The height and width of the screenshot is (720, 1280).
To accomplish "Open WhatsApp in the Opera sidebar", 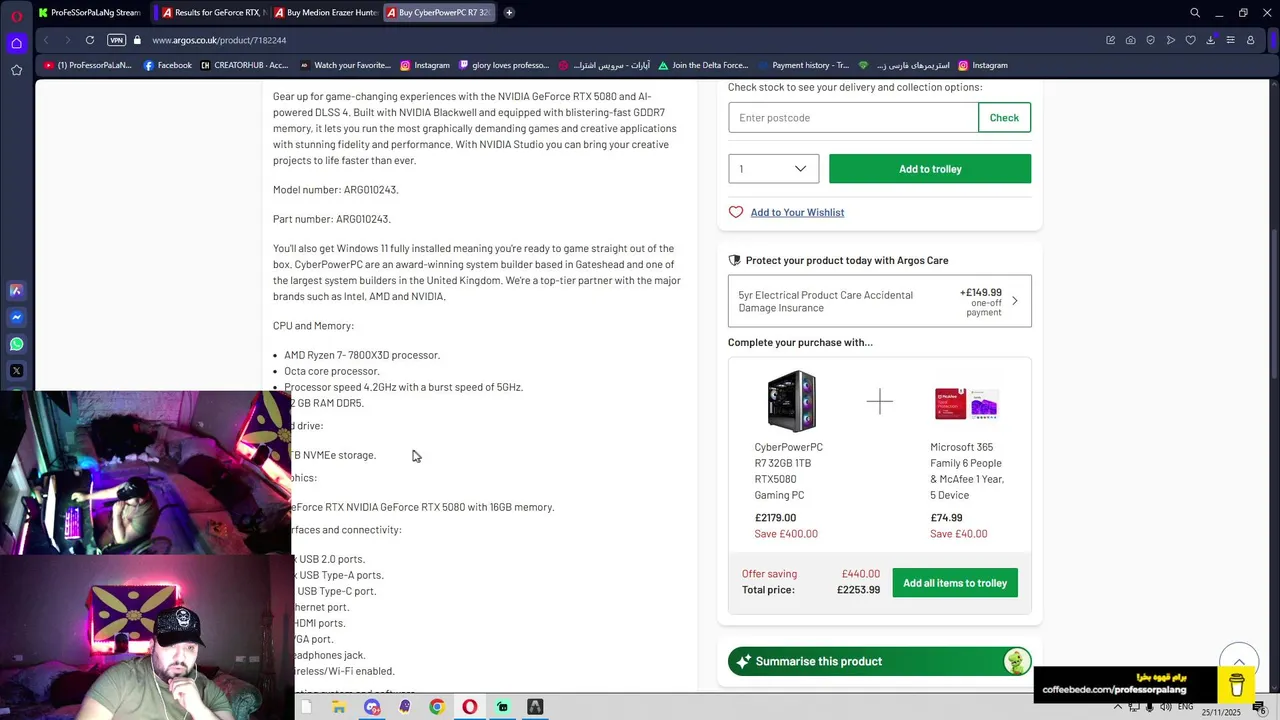I will click(16, 344).
